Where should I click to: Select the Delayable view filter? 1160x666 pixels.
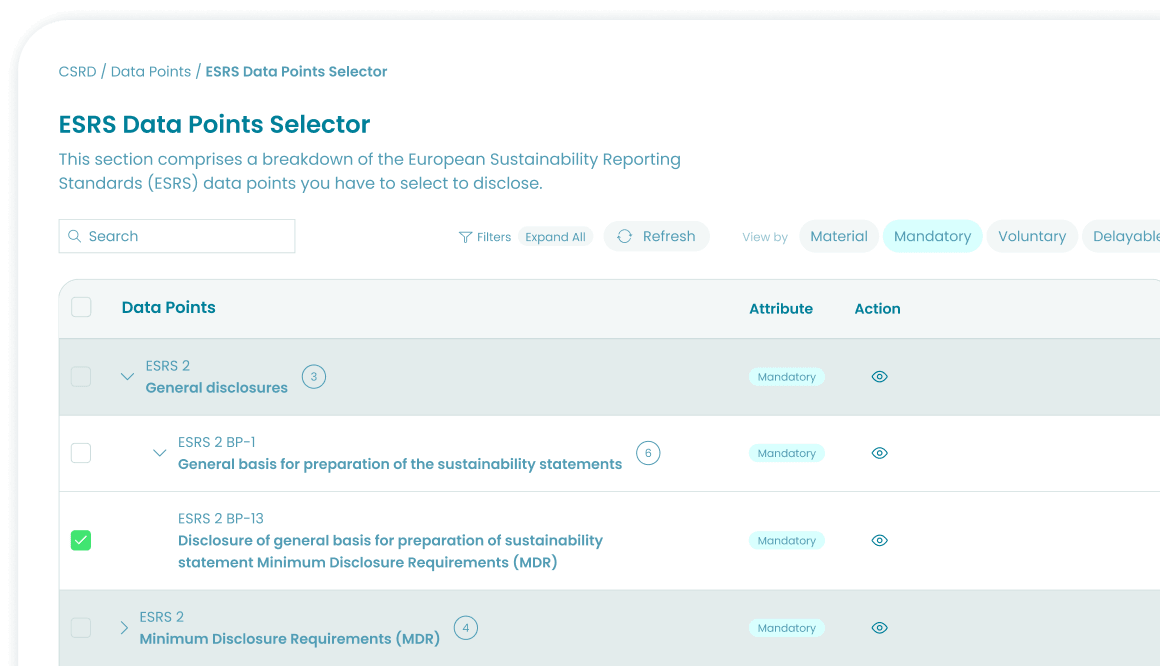[x=1122, y=236]
